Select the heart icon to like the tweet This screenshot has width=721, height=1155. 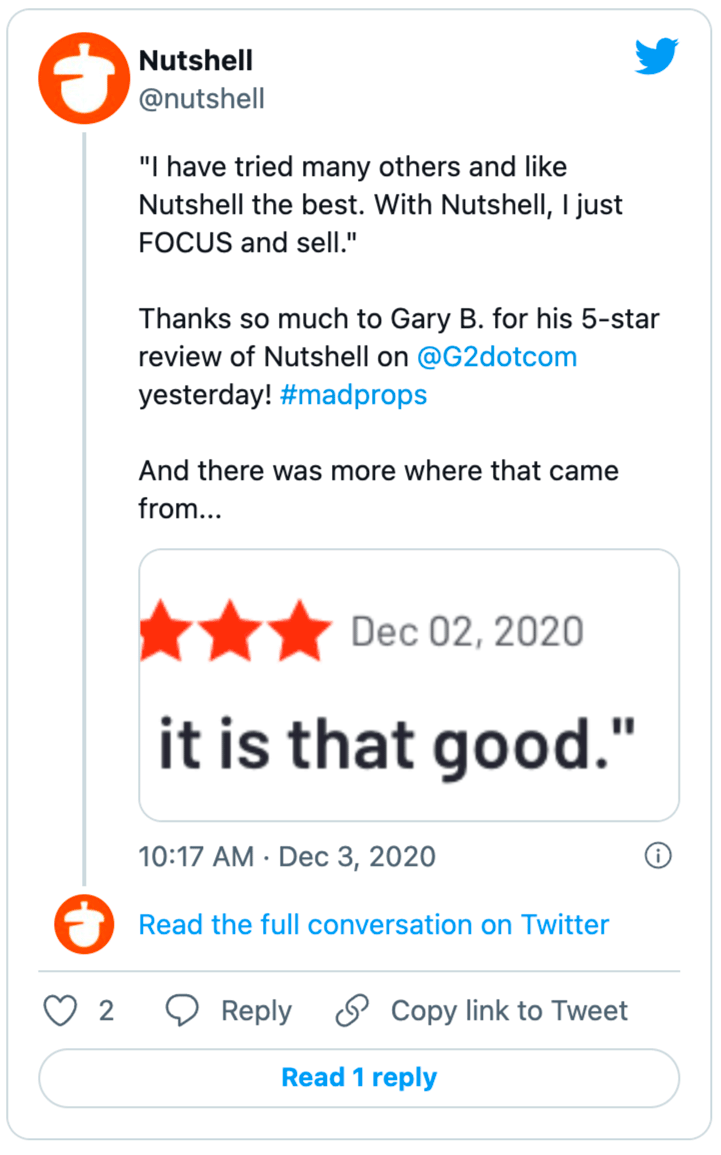point(59,1011)
